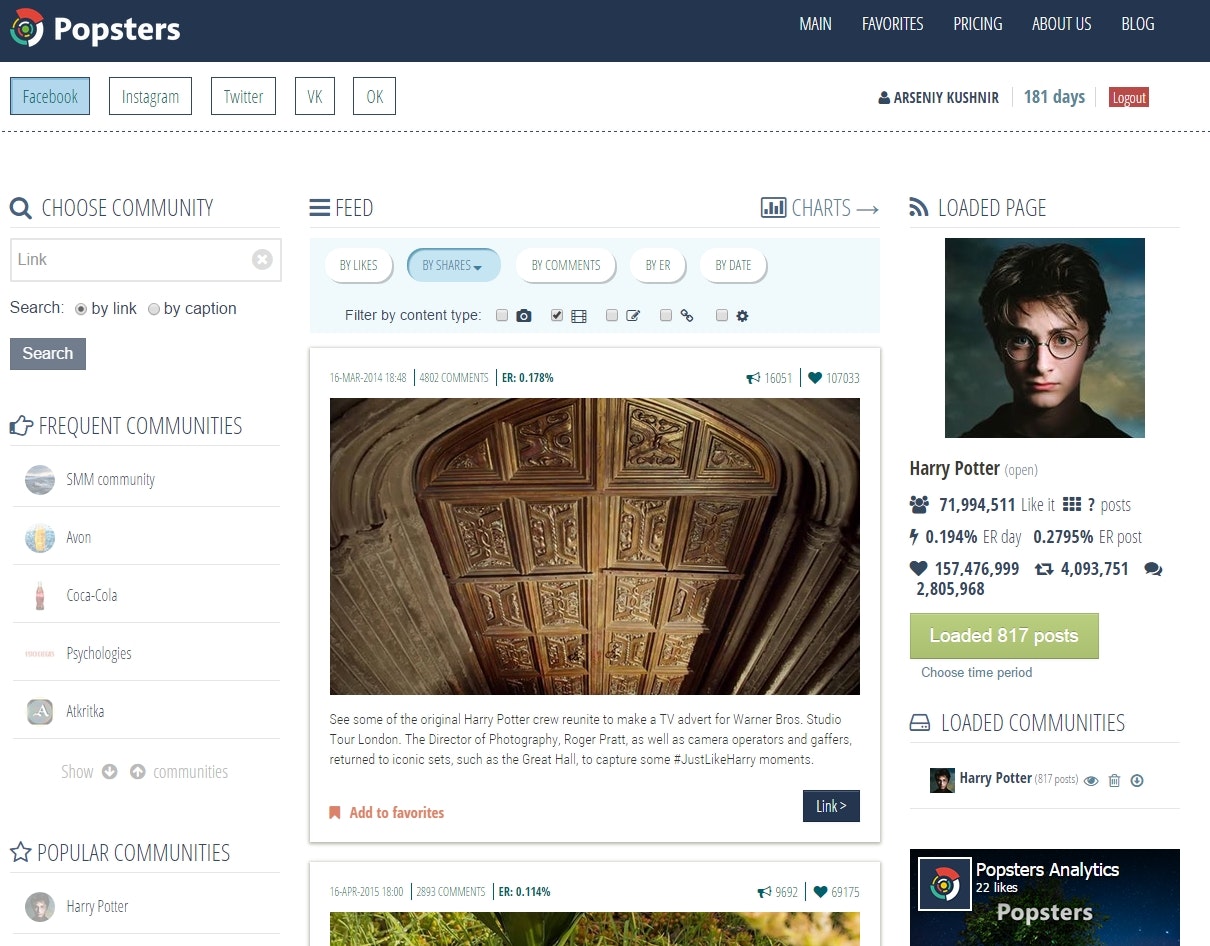The image size is (1210, 946).
Task: Click the chart bars icon next to CHARTS
Action: click(773, 208)
